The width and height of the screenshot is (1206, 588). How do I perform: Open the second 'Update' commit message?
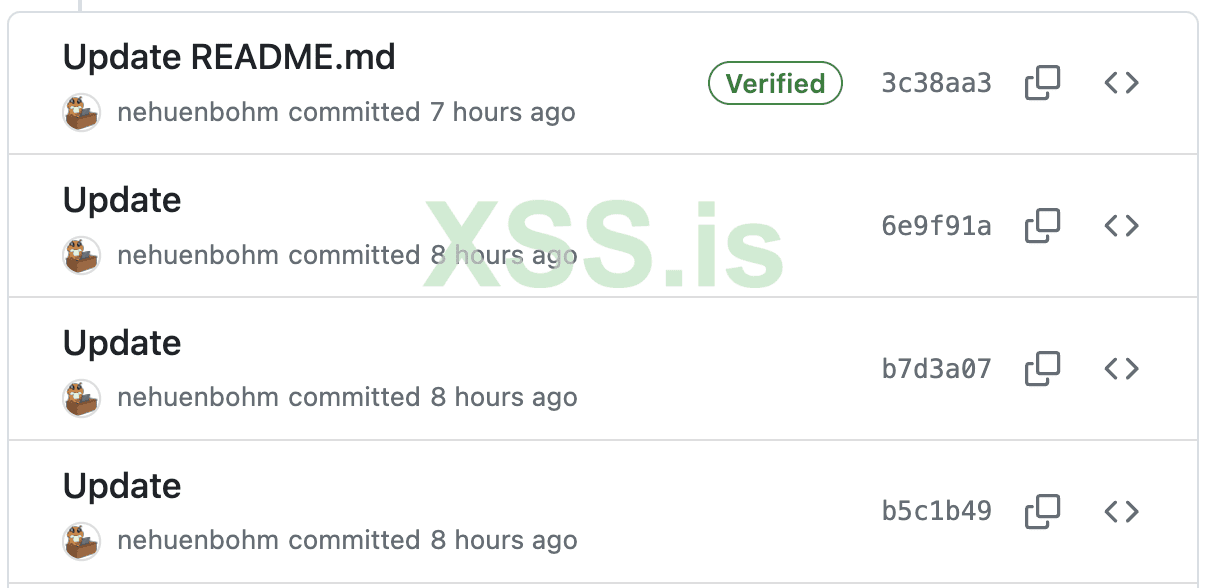click(121, 200)
